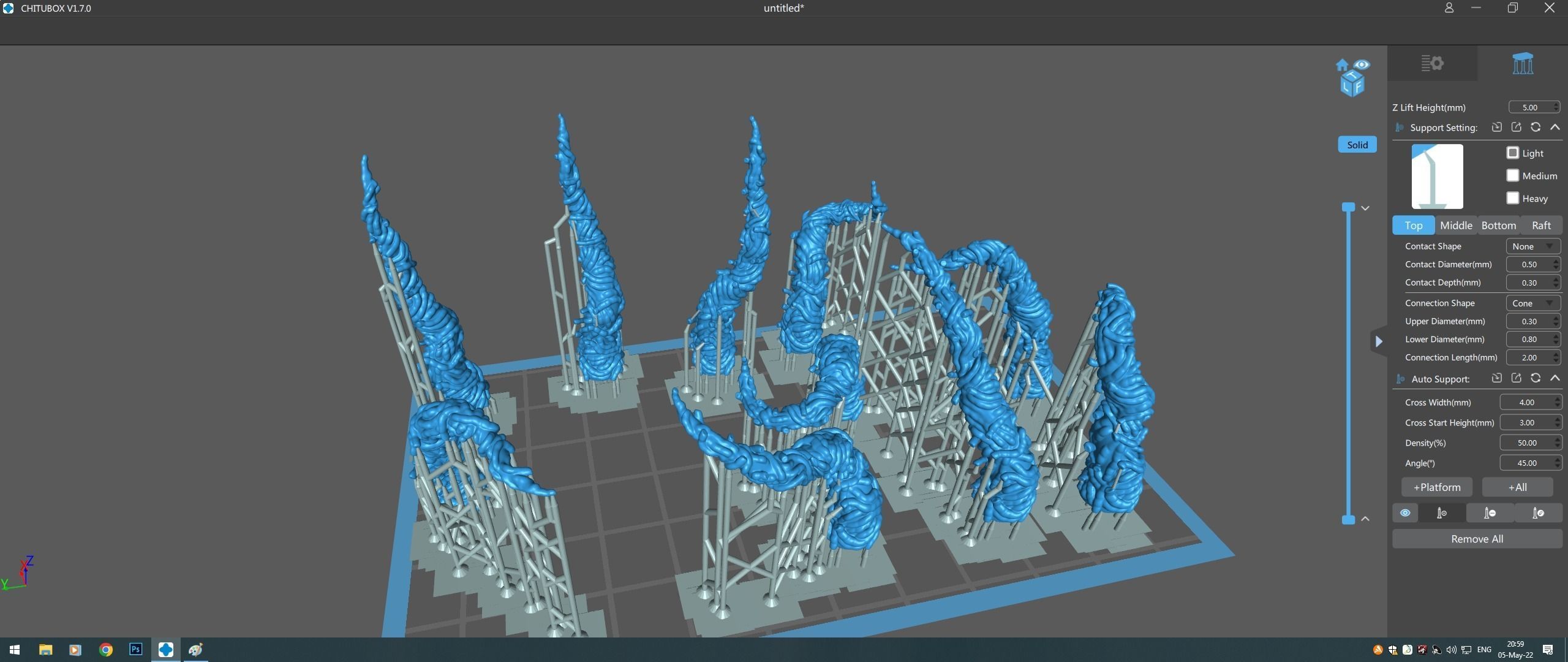Open the Connection Shape dropdown
Image resolution: width=1568 pixels, height=662 pixels.
click(1532, 303)
